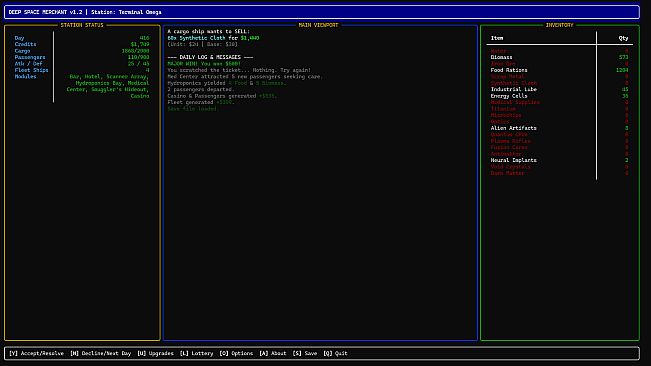Click the Synthetic Cloth offer line
The width and height of the screenshot is (651, 366).
(213, 38)
